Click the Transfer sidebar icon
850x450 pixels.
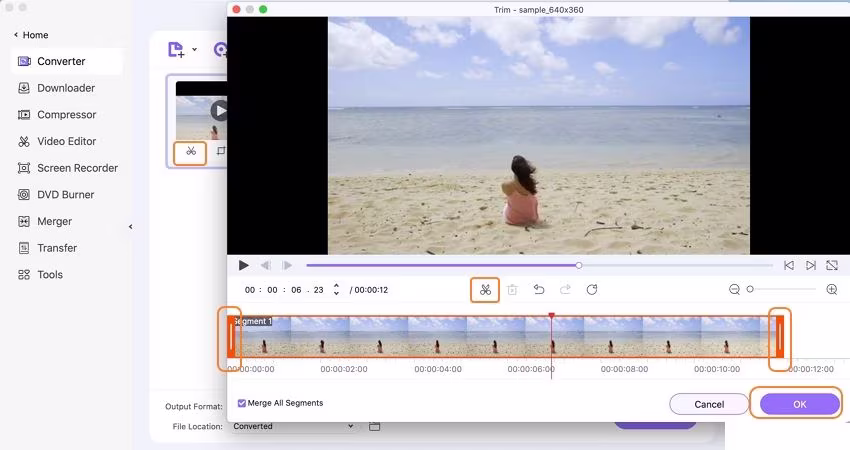click(x=24, y=248)
